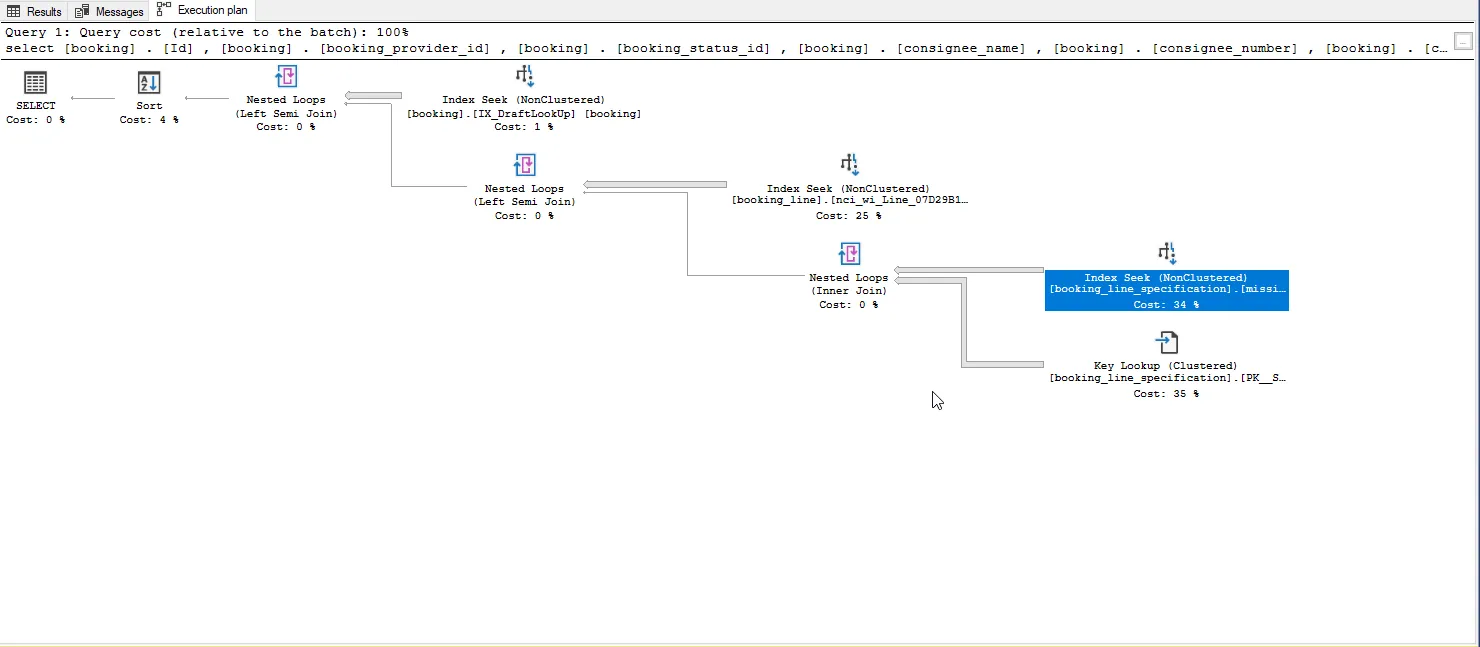Image resolution: width=1480 pixels, height=647 pixels.
Task: Click '[booking_line].[nci_wi_Line_07D29B1…' label
Action: [x=849, y=201]
